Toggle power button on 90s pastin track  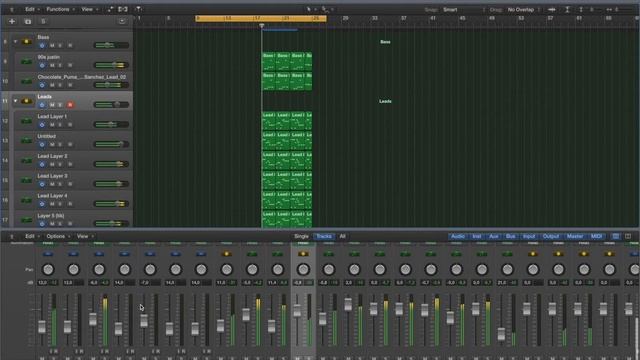click(x=42, y=65)
